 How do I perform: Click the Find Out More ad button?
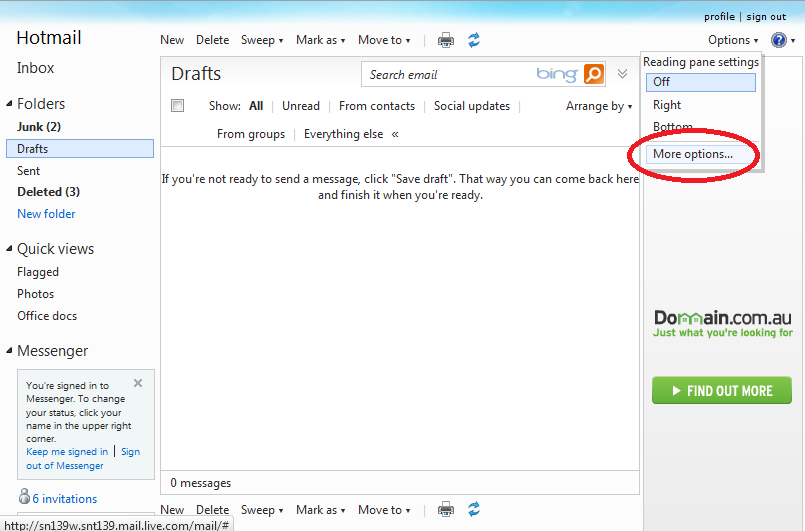(721, 391)
